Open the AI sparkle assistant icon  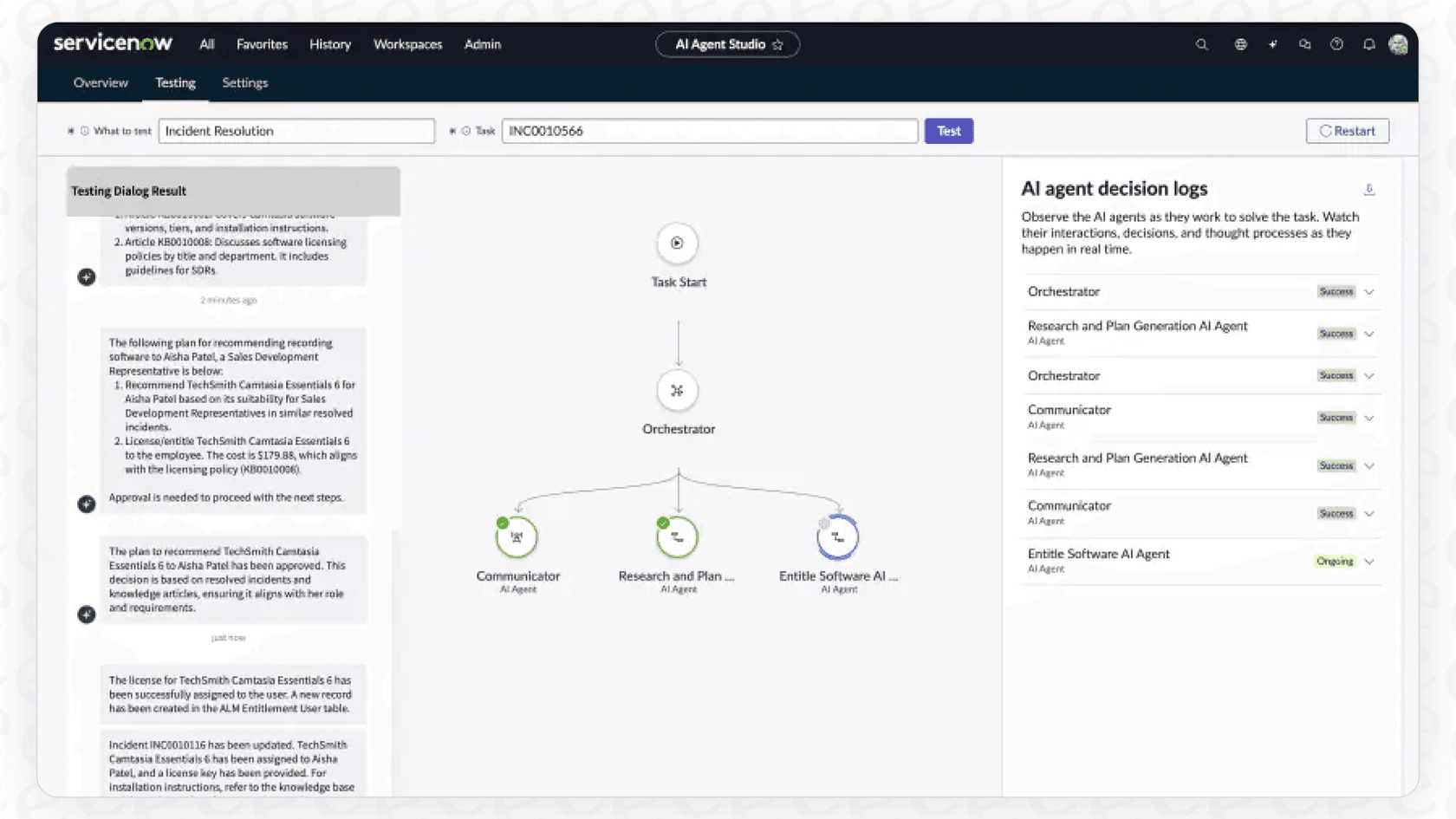pos(1271,44)
